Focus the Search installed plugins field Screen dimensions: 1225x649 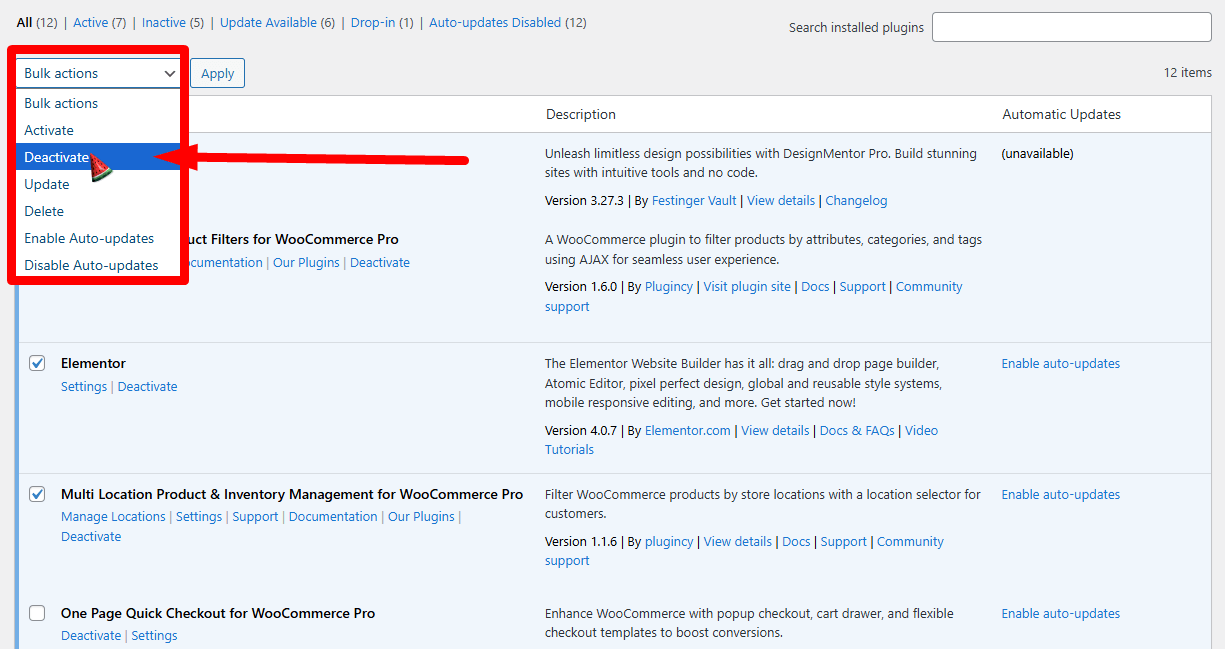coord(1071,27)
